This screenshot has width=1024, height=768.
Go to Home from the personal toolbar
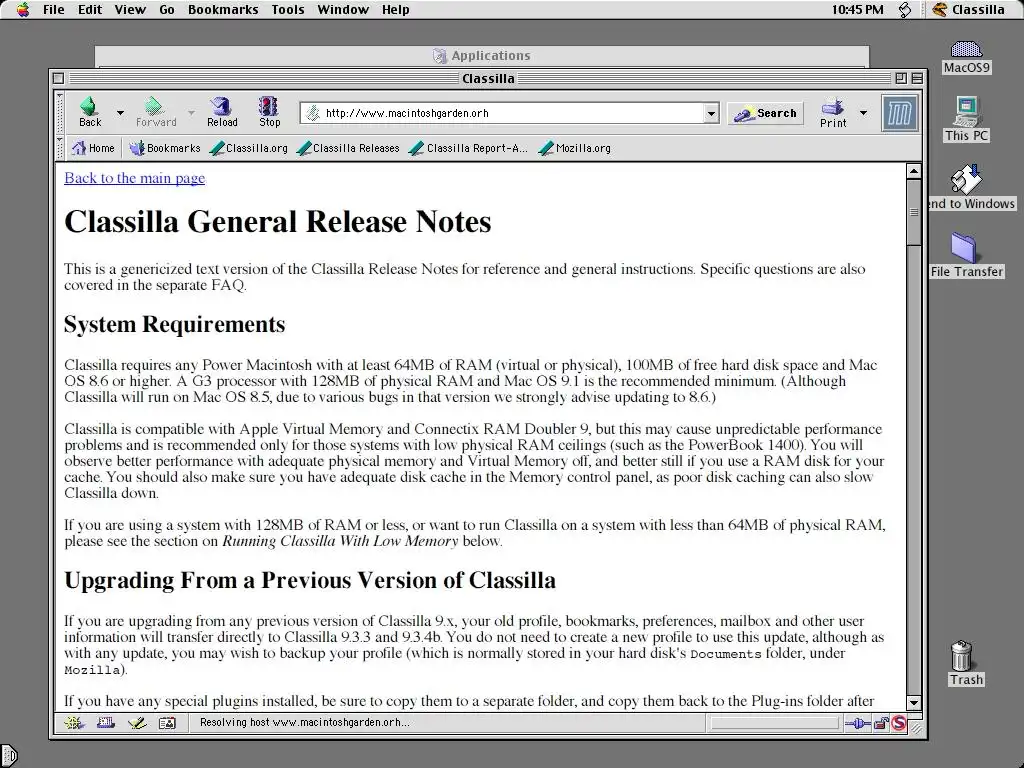point(93,148)
